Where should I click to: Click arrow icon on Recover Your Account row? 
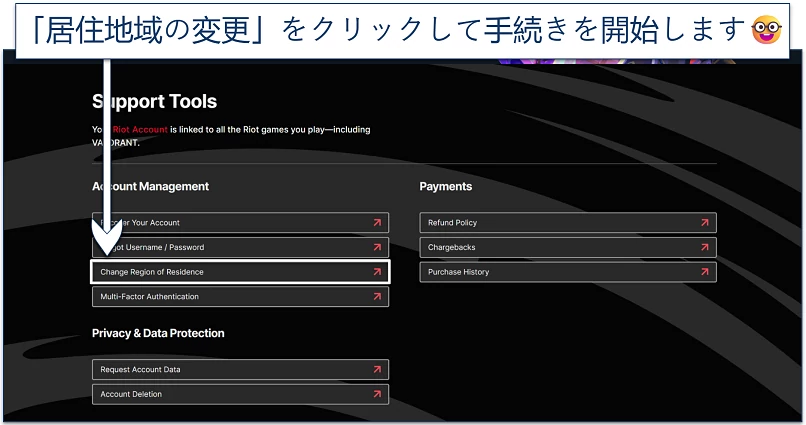coord(377,223)
